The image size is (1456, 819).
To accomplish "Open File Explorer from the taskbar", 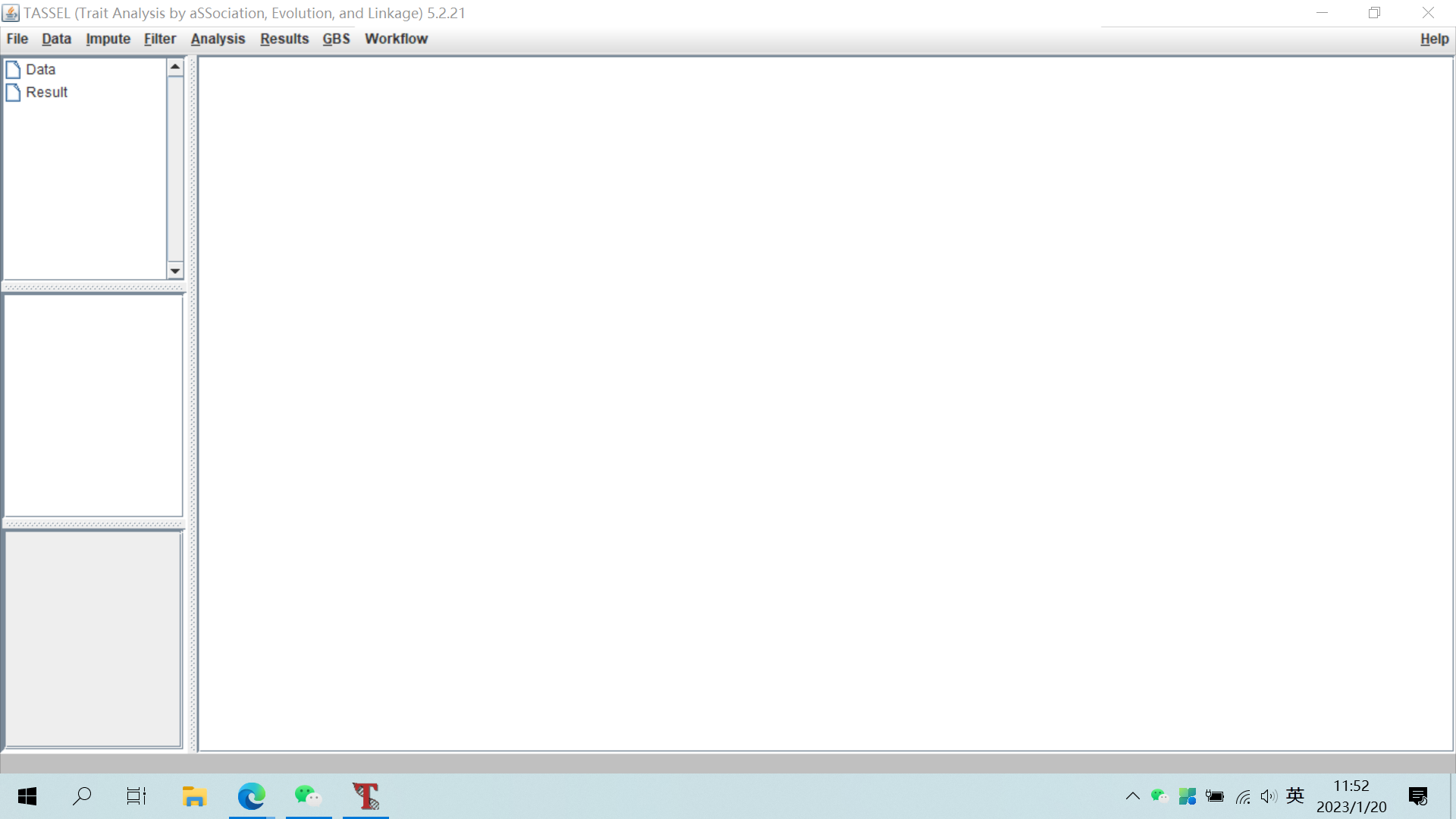I will (194, 795).
